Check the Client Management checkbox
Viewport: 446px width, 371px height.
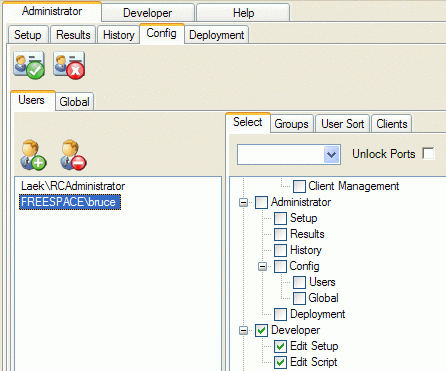299,186
